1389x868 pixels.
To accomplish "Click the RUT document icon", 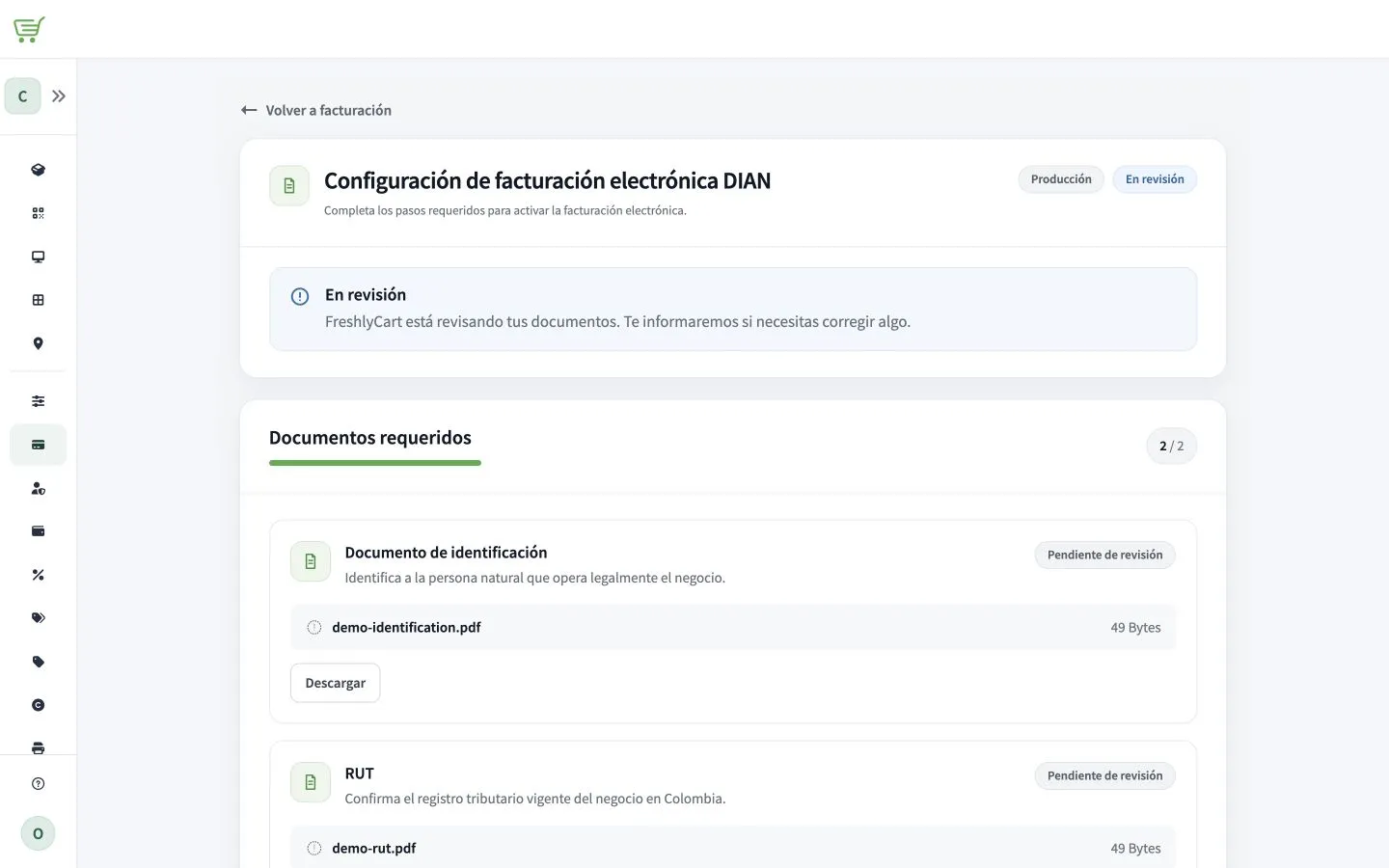I will pos(311,782).
